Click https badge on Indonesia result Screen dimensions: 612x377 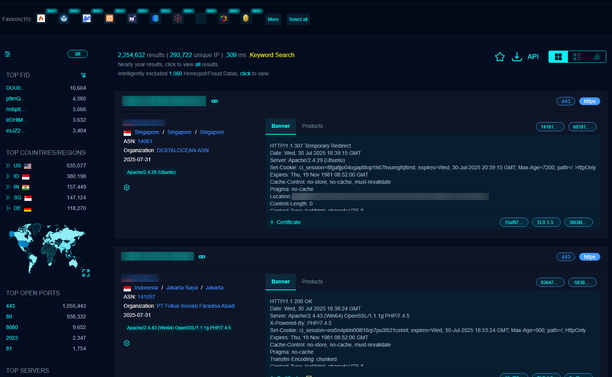point(589,257)
